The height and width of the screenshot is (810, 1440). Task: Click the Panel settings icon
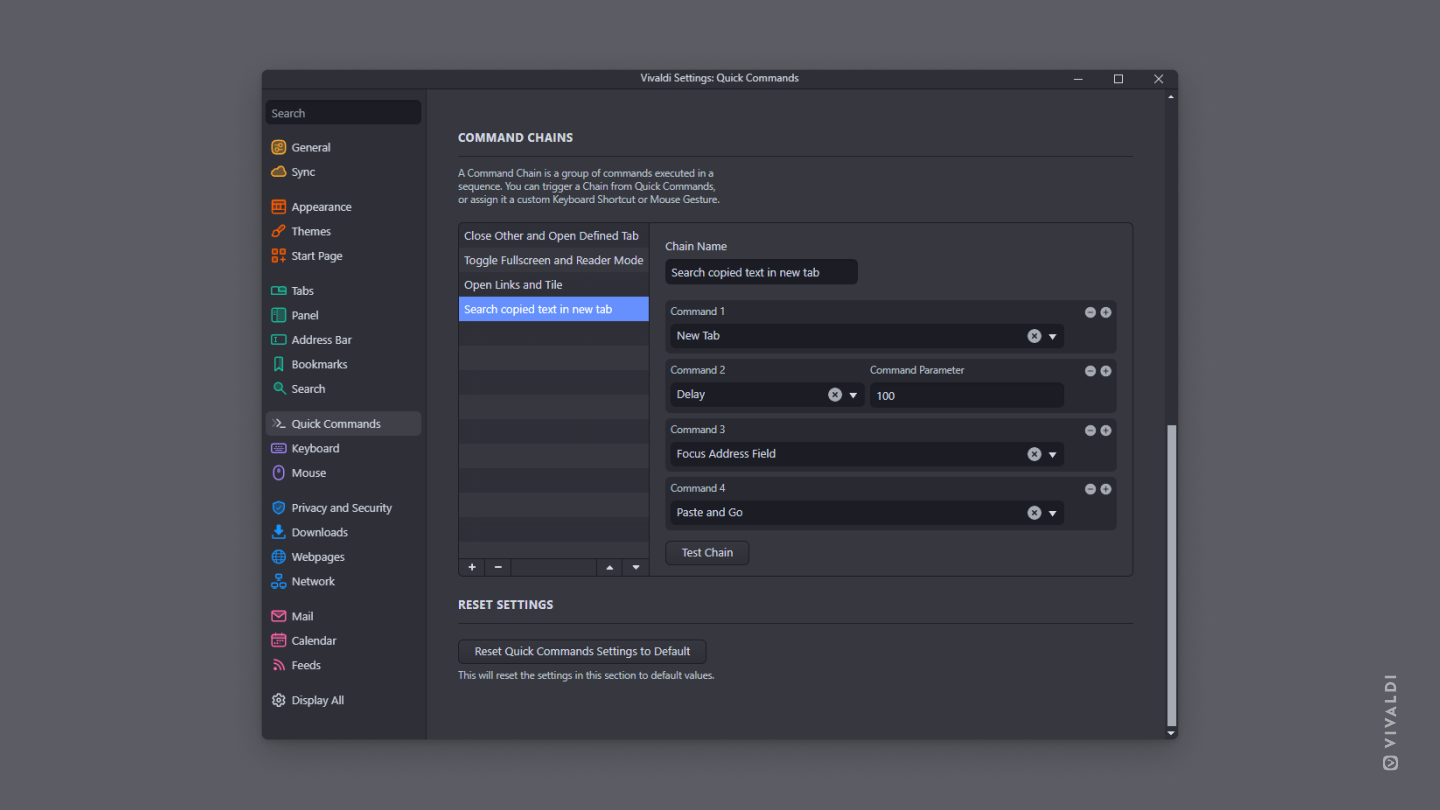click(279, 315)
